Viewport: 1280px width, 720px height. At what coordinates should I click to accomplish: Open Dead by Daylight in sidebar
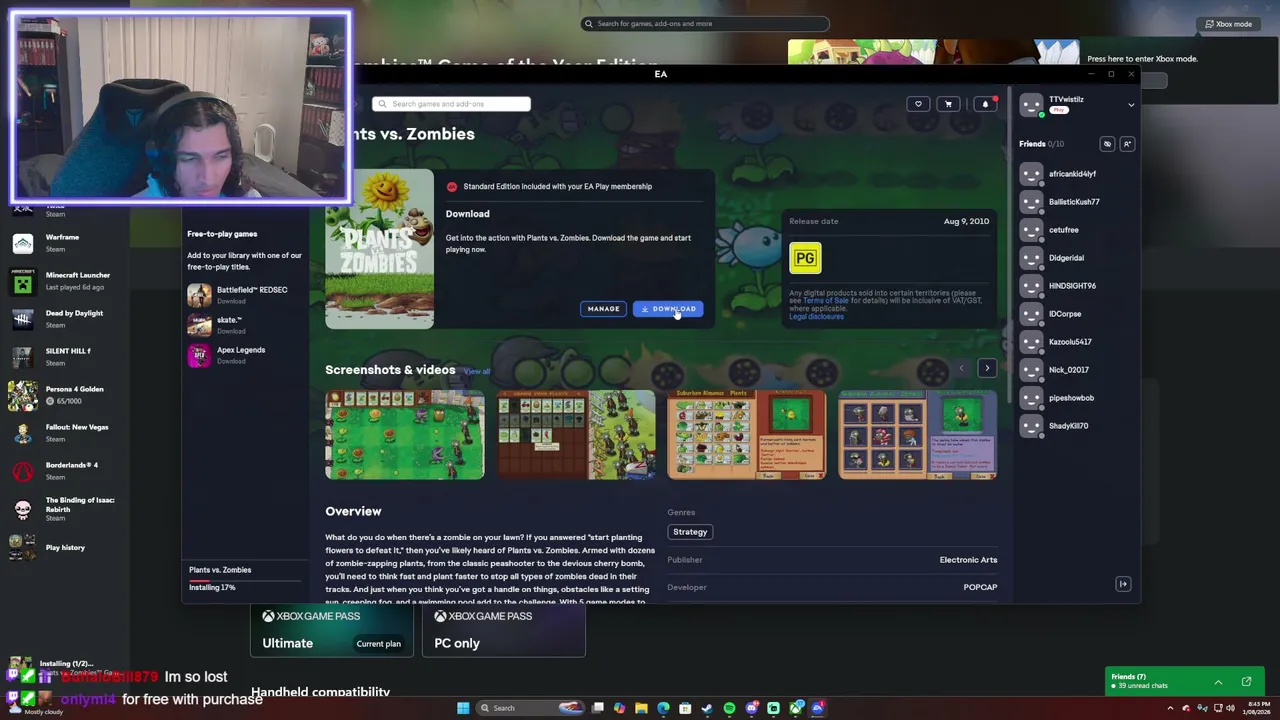point(65,319)
